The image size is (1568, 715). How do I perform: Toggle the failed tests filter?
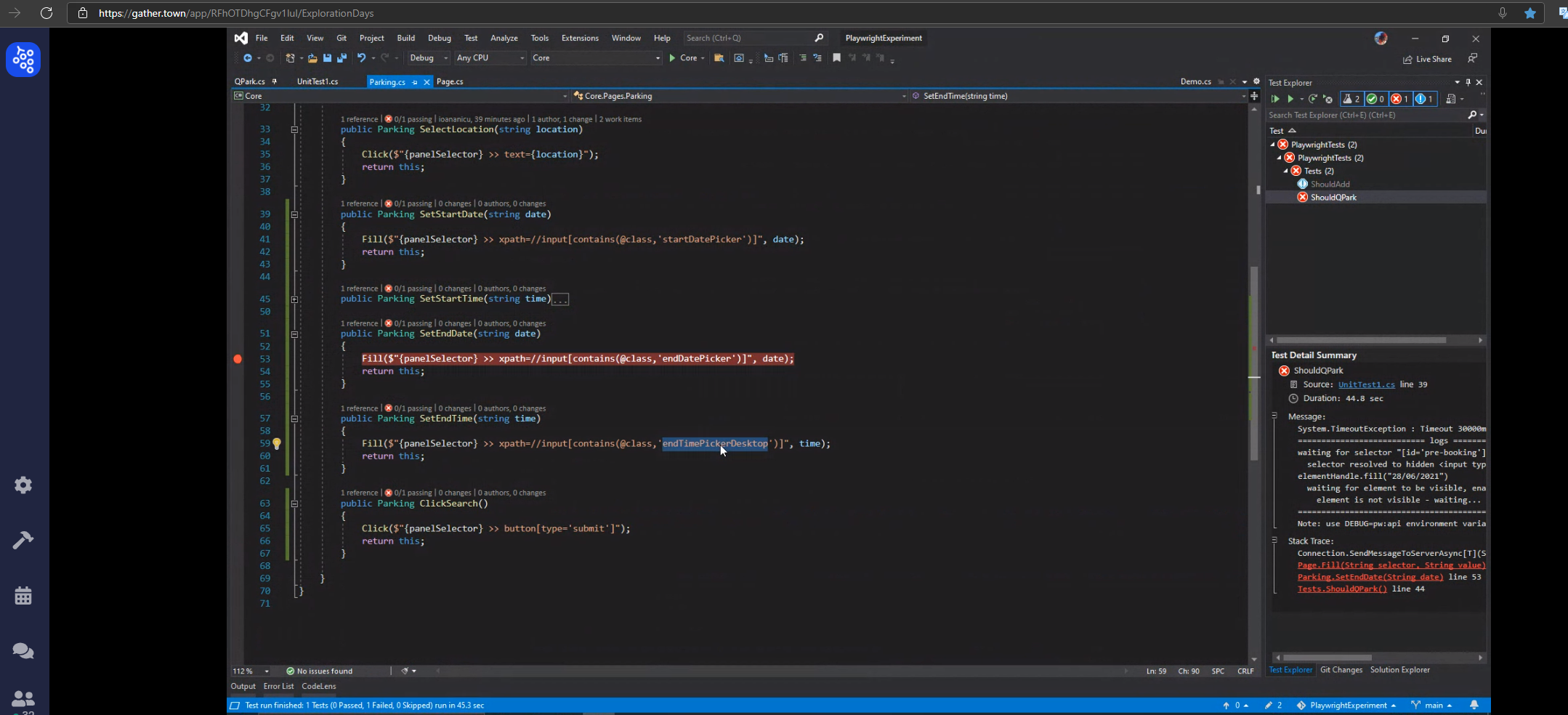1399,99
